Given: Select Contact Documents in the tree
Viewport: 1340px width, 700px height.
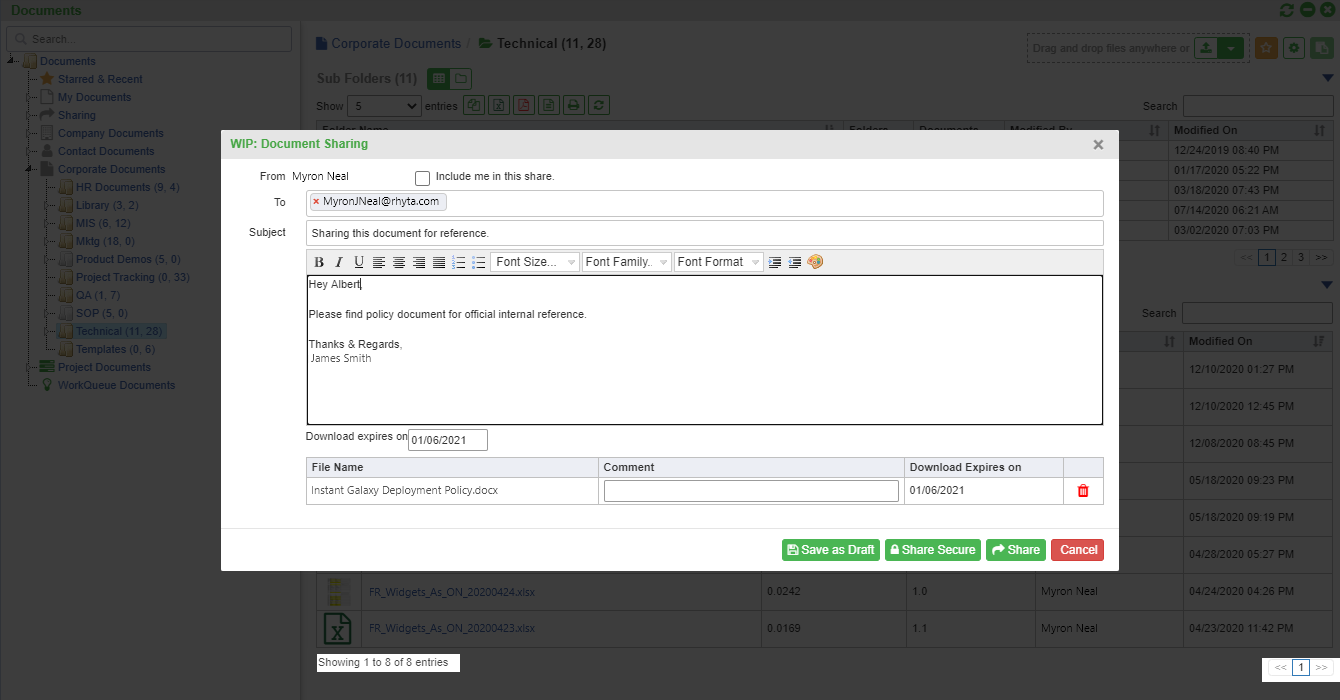Looking at the screenshot, I should [x=106, y=151].
